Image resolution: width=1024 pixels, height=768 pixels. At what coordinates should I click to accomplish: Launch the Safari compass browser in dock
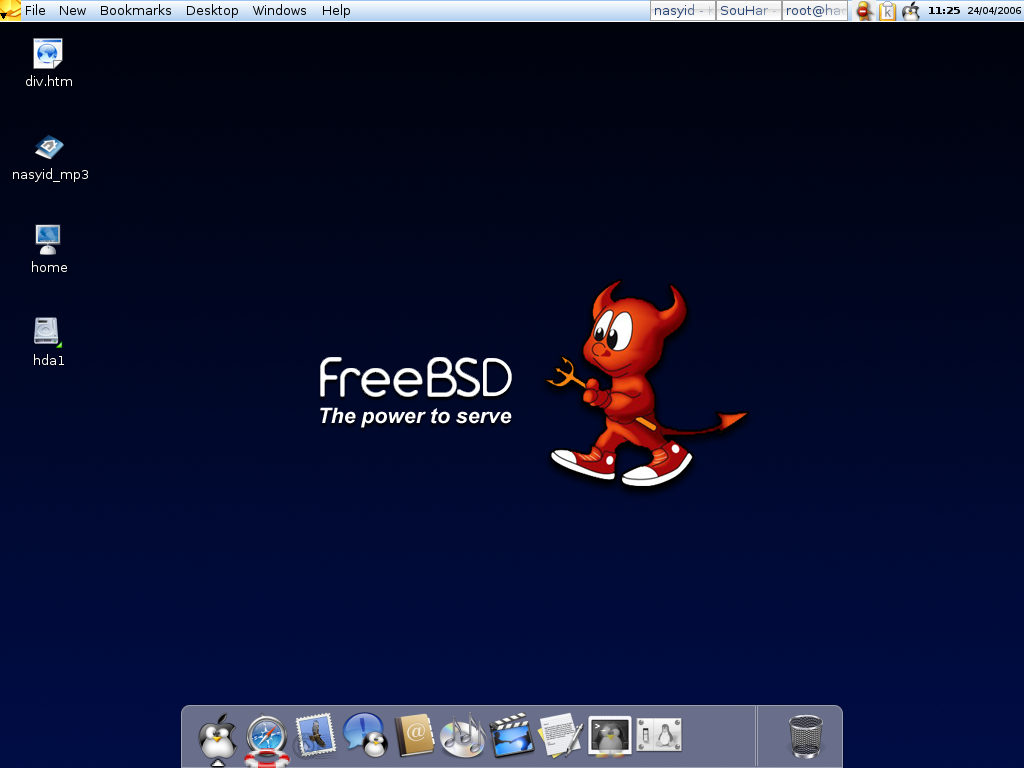pyautogui.click(x=266, y=739)
